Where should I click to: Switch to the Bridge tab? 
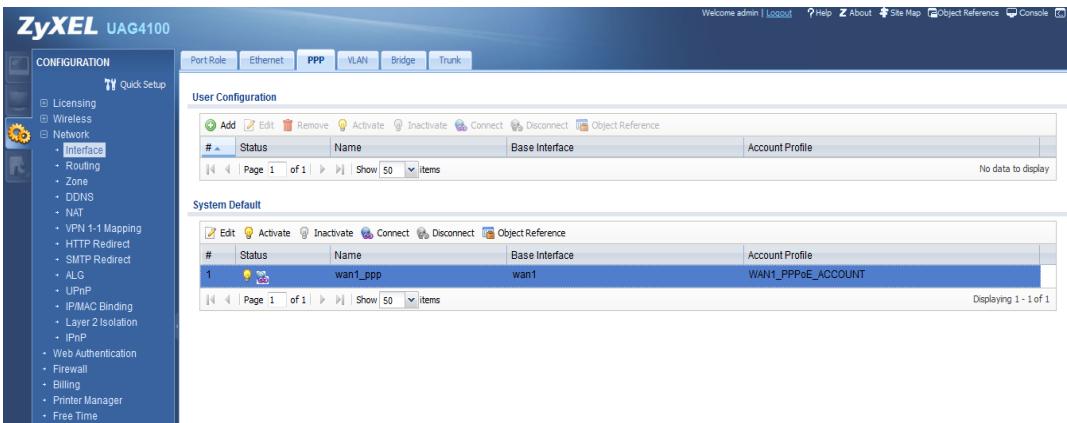pyautogui.click(x=403, y=61)
